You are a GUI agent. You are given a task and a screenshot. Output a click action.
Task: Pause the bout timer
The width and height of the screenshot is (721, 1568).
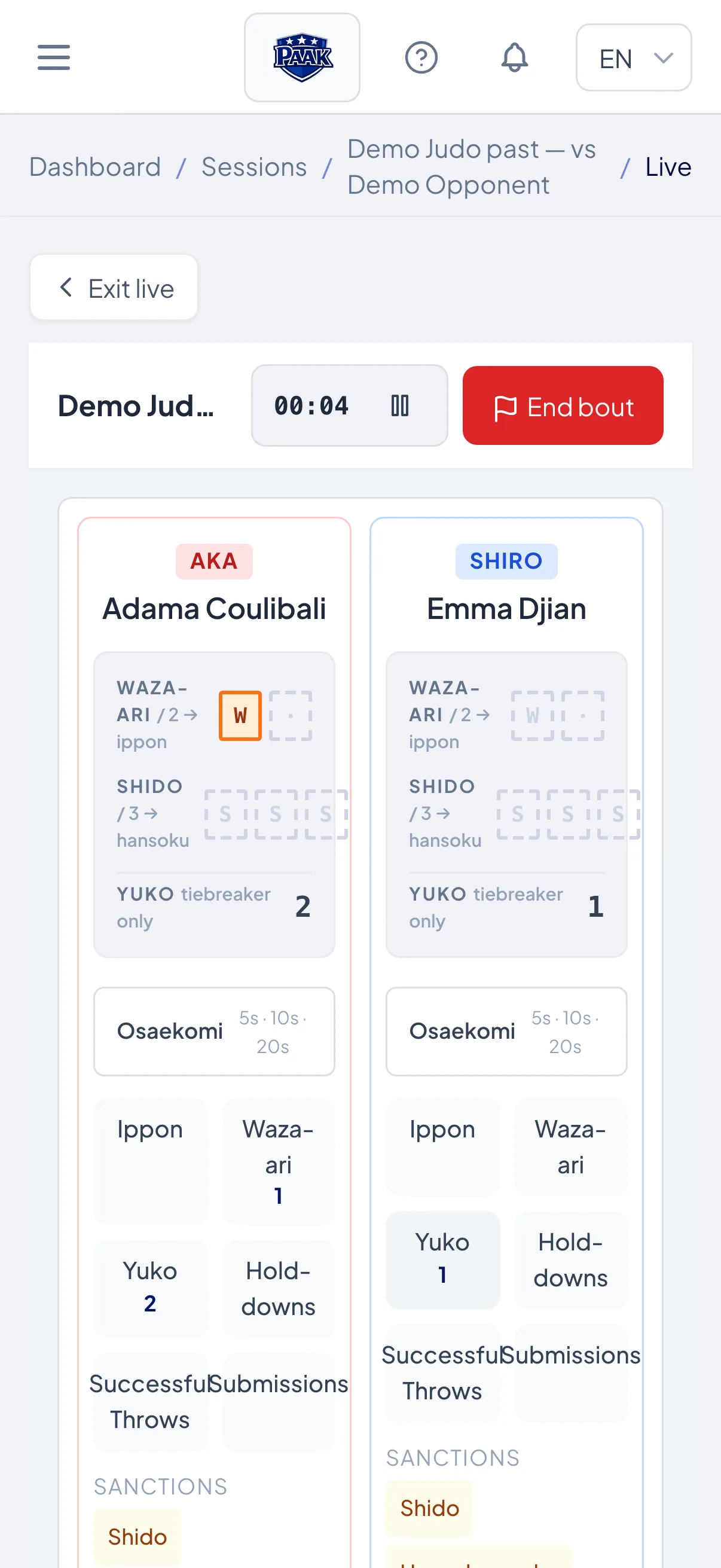coord(400,405)
